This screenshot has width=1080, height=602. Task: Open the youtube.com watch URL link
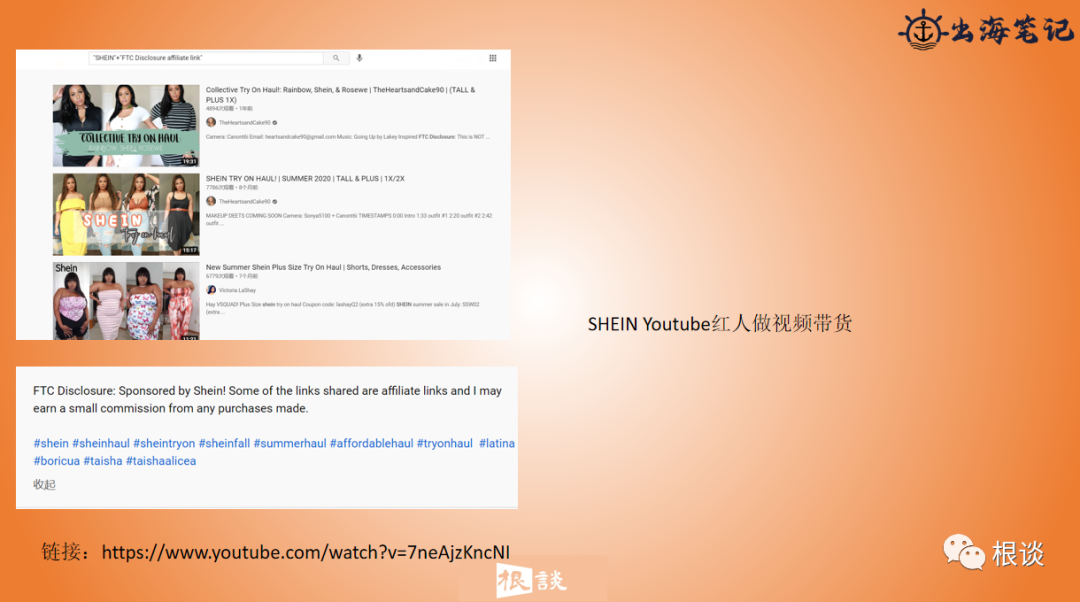[305, 552]
